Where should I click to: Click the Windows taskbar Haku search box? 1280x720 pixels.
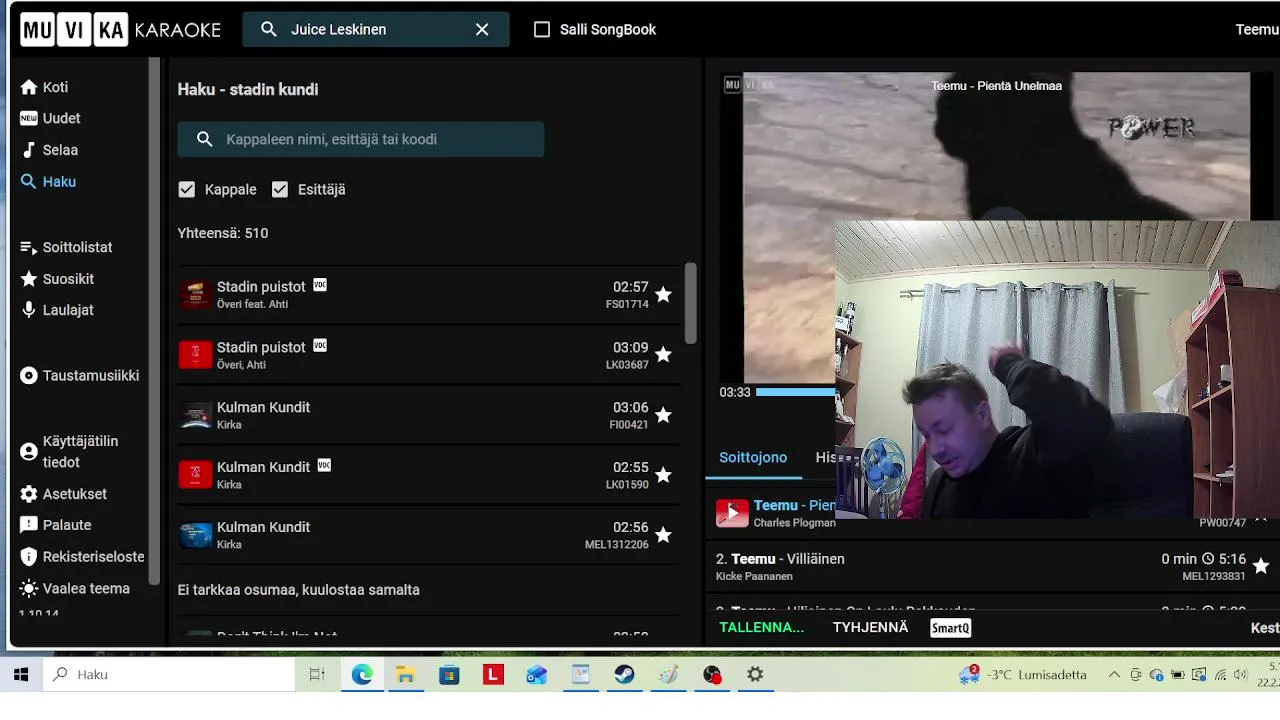click(169, 675)
